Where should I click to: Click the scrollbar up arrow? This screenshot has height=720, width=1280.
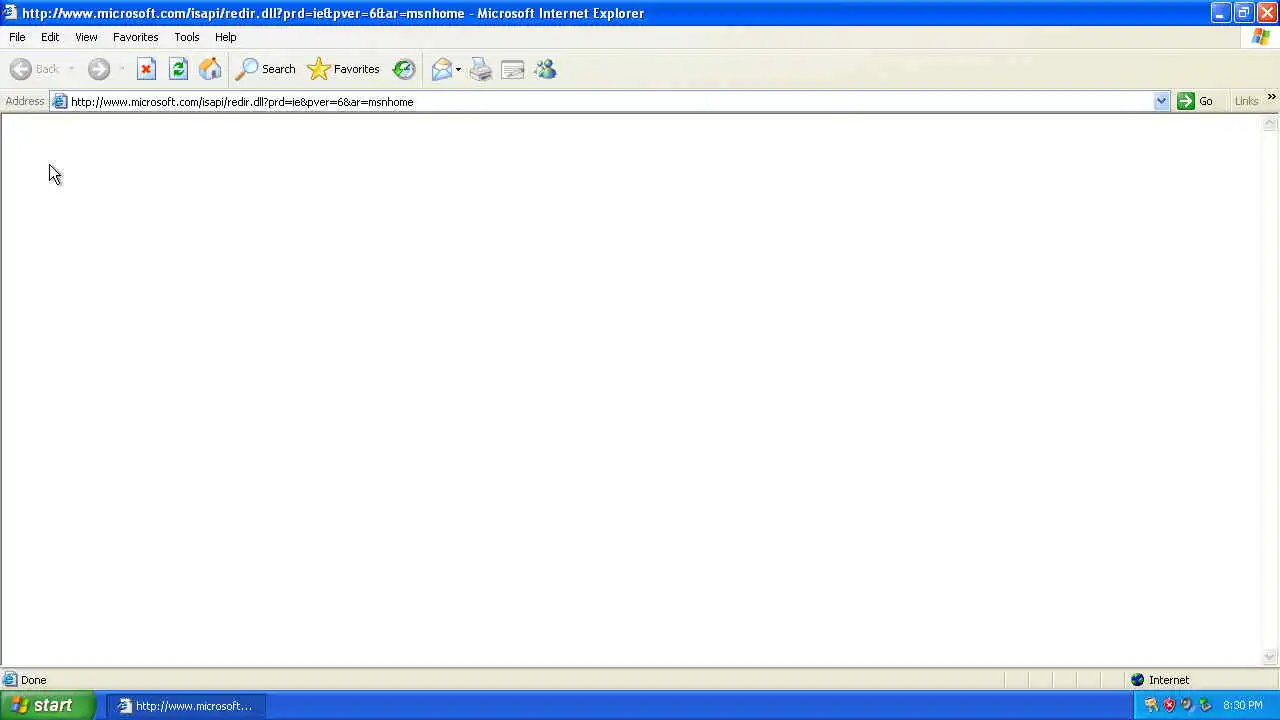point(1271,123)
